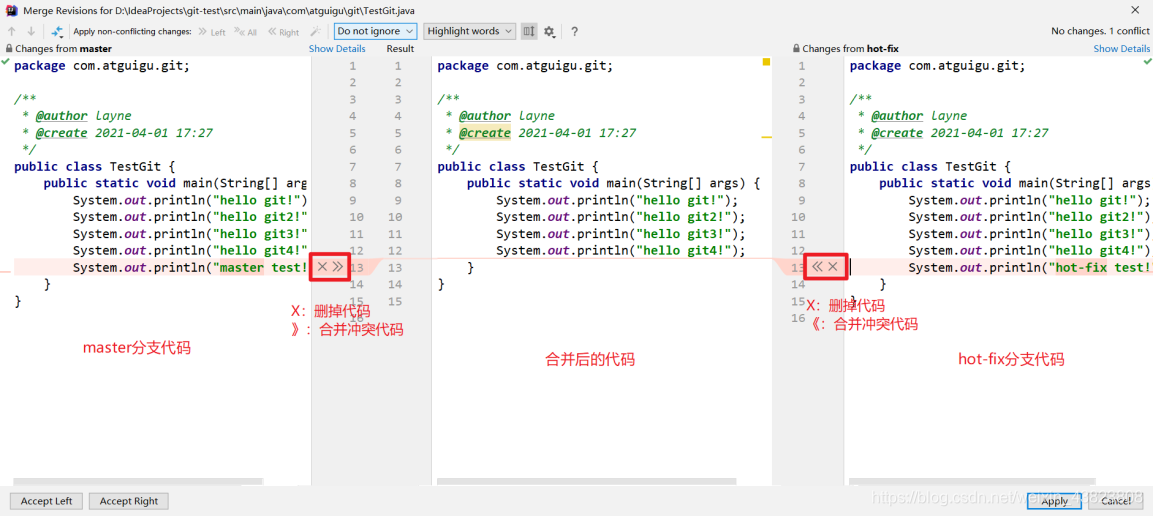
Task: Click the yellow stripe mark on Result scrollbar
Action: tap(766, 137)
